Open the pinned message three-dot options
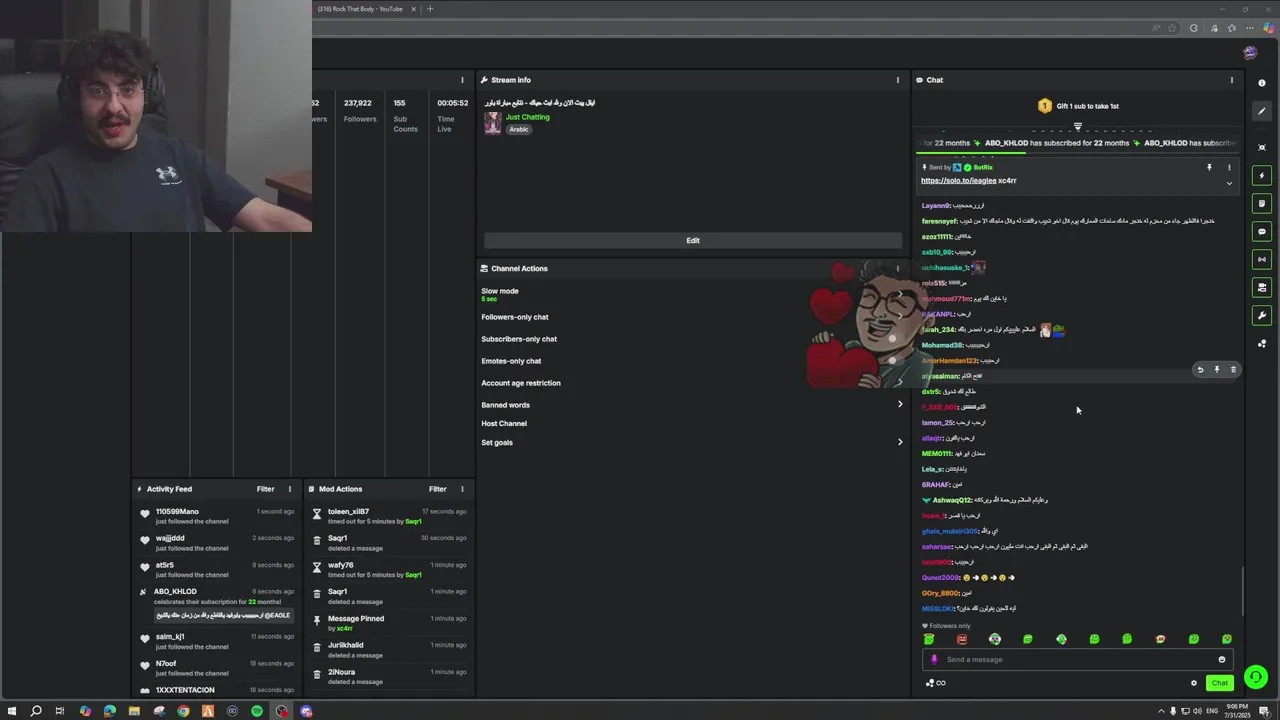The height and width of the screenshot is (720, 1280). coord(1229,167)
